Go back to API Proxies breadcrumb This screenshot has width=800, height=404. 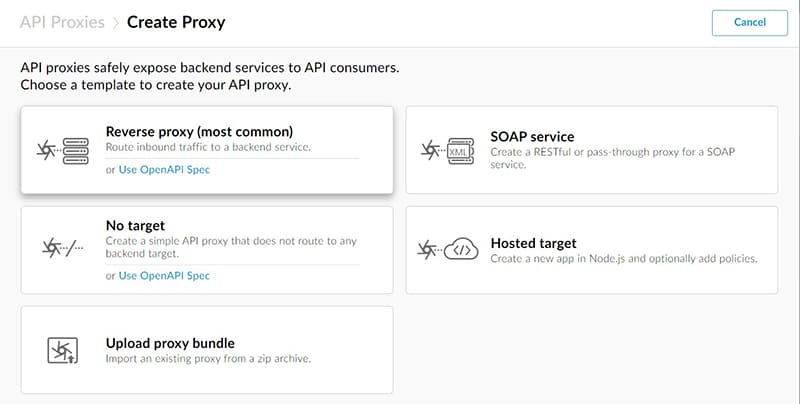[62, 22]
